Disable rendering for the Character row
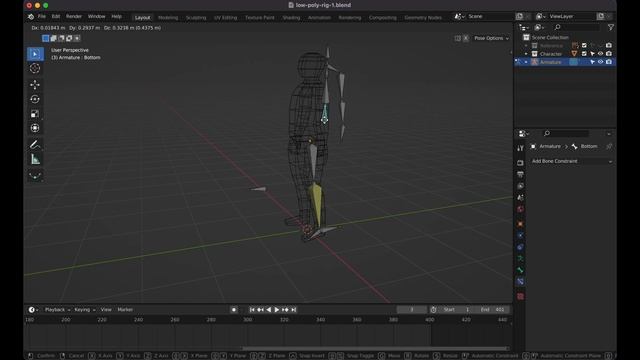640x360 pixels. tap(609, 54)
